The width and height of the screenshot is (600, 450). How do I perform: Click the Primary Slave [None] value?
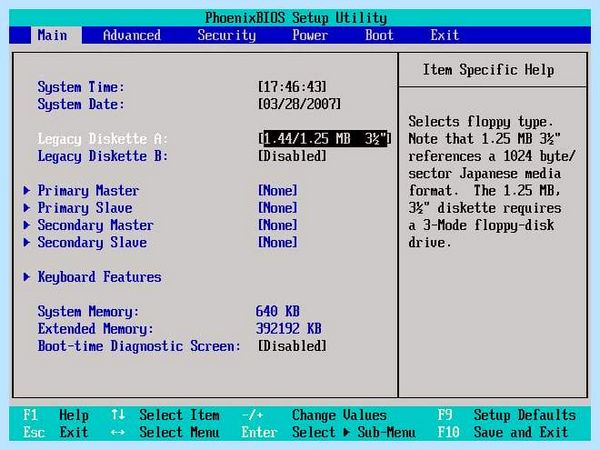278,207
